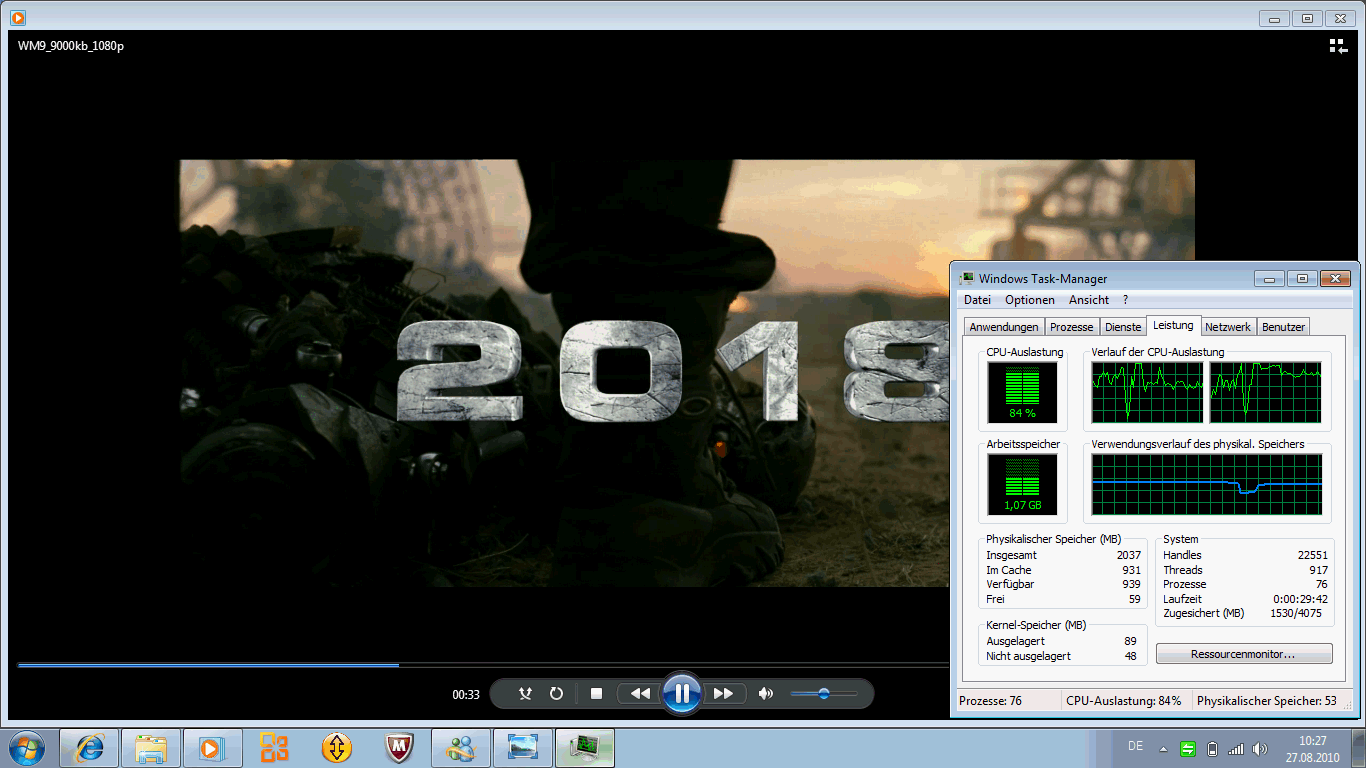The height and width of the screenshot is (768, 1366).
Task: Click the Threads value 917
Action: tap(1319, 570)
